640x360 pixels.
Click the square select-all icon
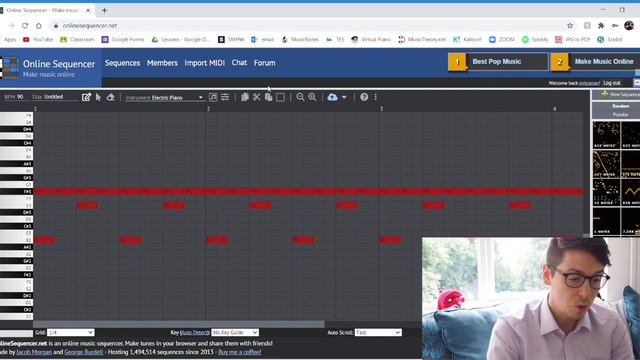pos(280,97)
